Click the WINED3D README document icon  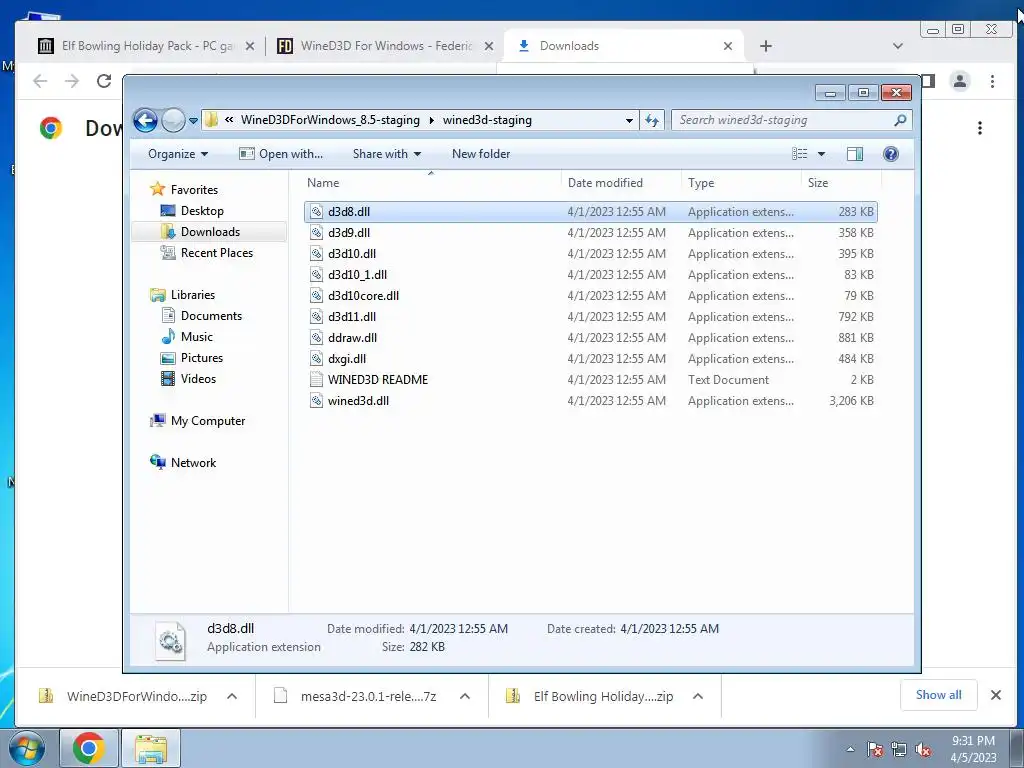(x=316, y=379)
